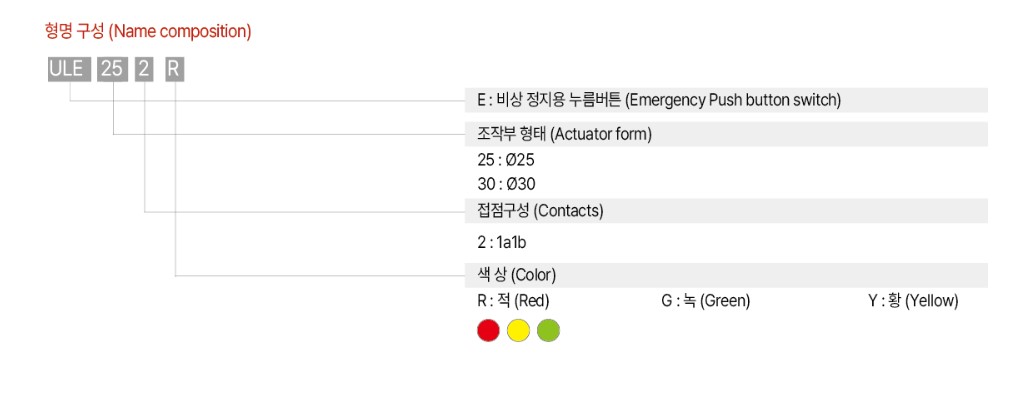Screen dimensions: 1020x402
Task: Click the Name composition heading
Action: pyautogui.click(x=148, y=31)
